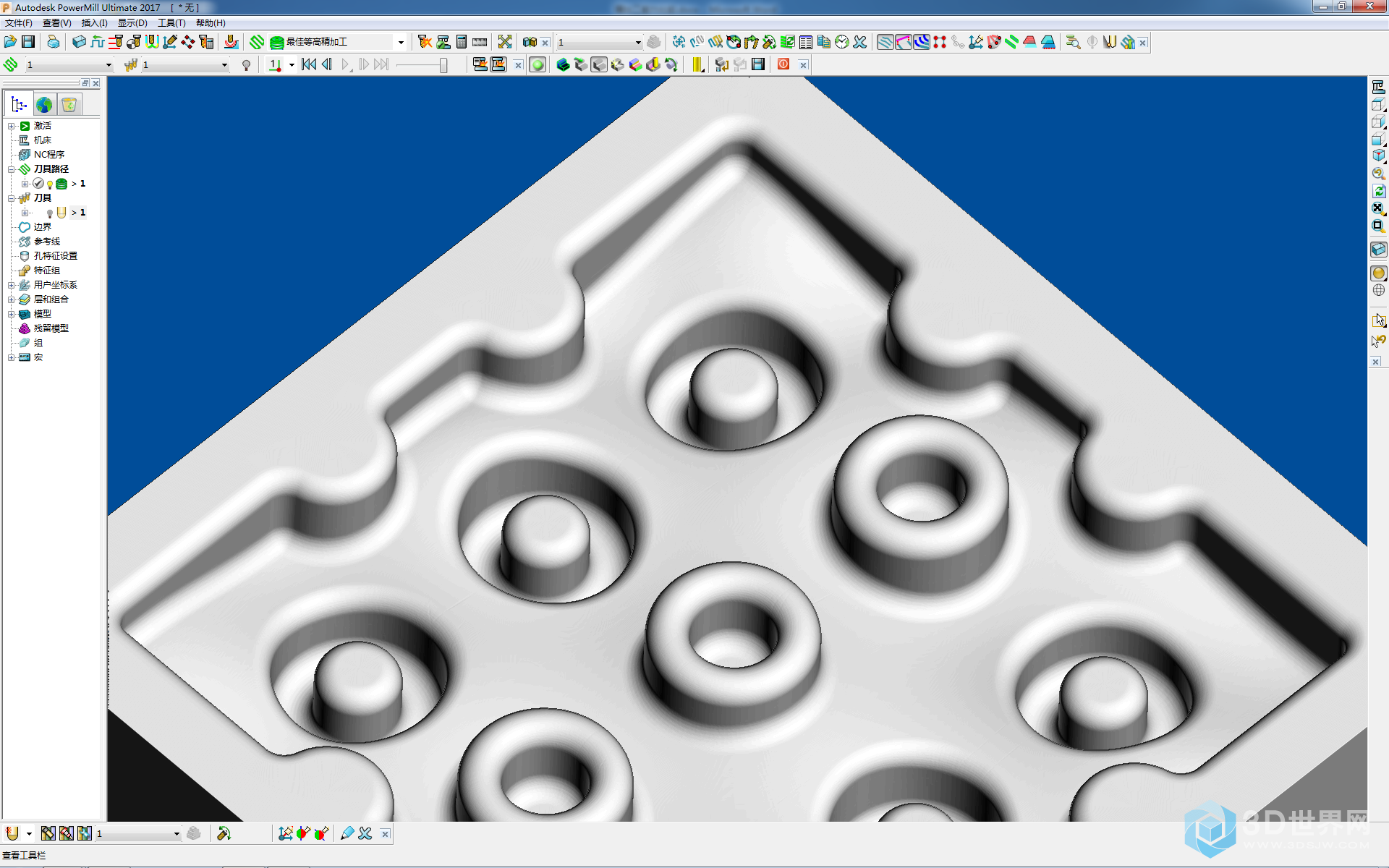This screenshot has height=868, width=1389.
Task: Toggle ViewMill on/off green circle
Action: [538, 64]
